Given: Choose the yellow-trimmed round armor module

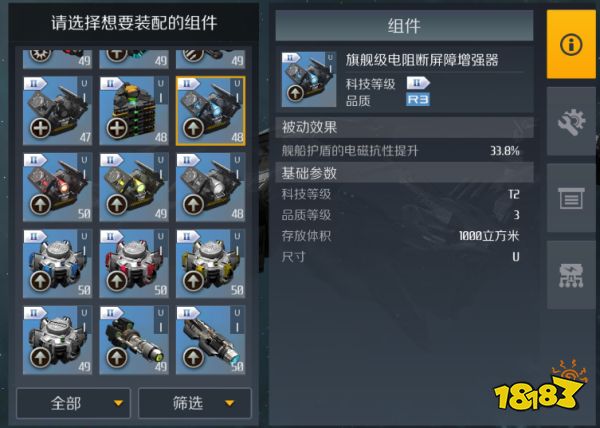Looking at the screenshot, I should [210, 264].
